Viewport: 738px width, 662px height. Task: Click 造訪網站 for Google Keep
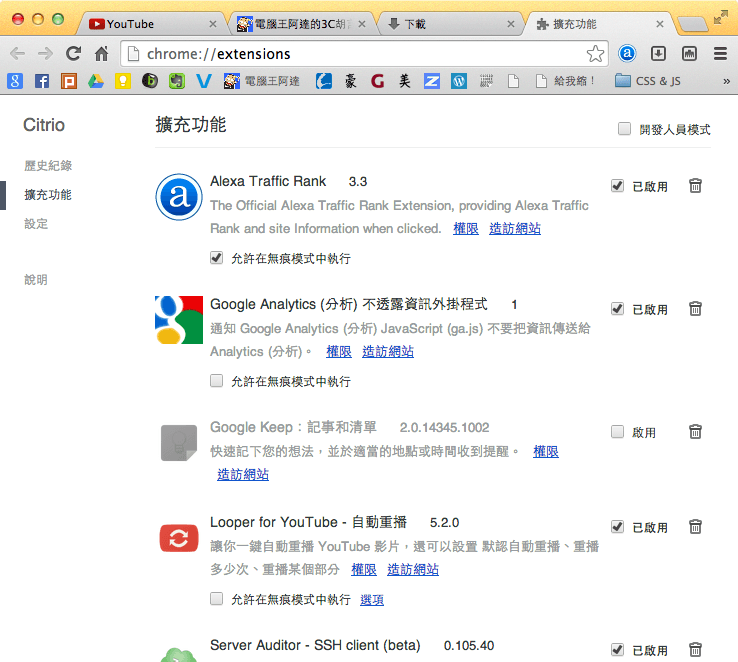point(243,474)
